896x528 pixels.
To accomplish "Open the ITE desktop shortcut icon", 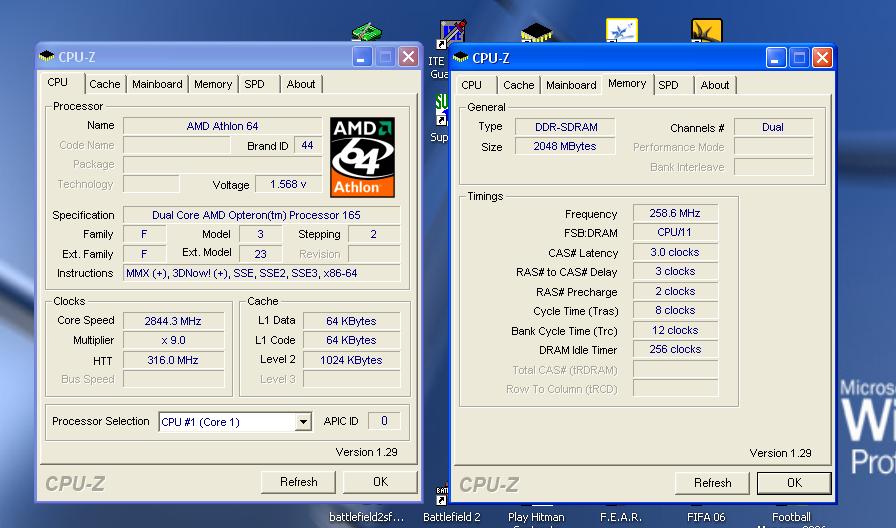I will (x=453, y=35).
